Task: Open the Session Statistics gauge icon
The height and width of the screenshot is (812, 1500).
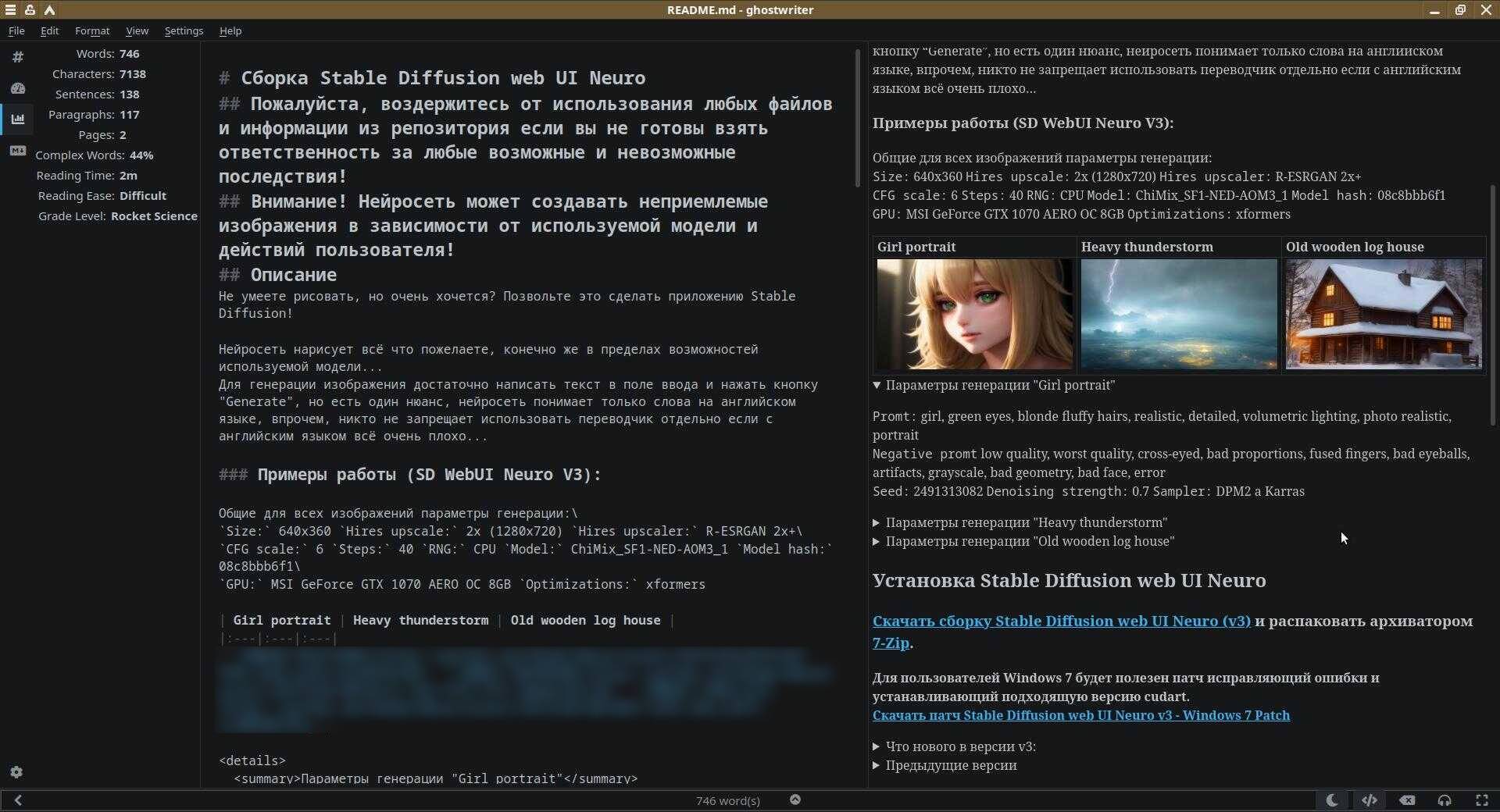Action: 18,88
